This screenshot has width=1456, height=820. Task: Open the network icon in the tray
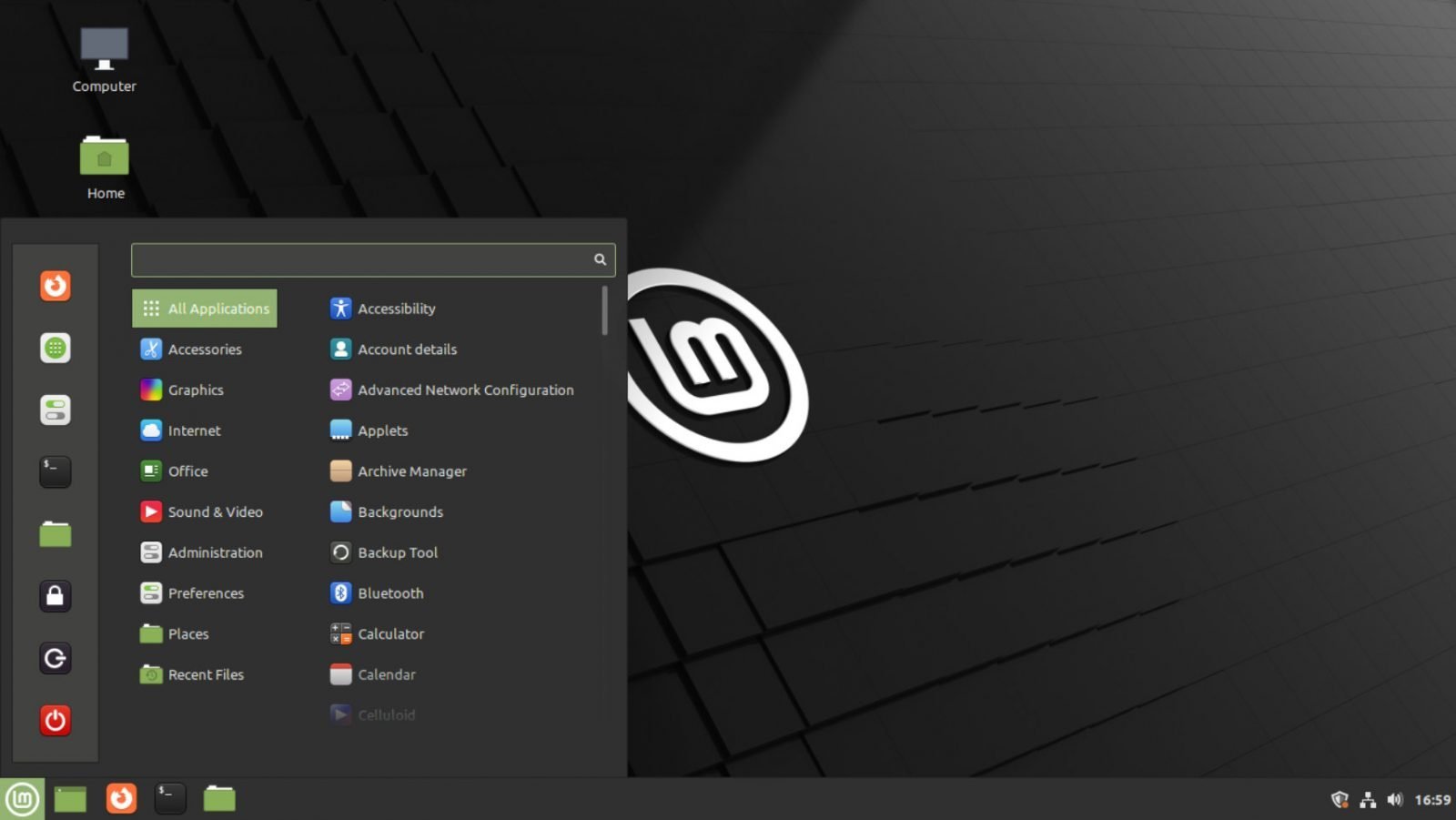click(x=1367, y=798)
